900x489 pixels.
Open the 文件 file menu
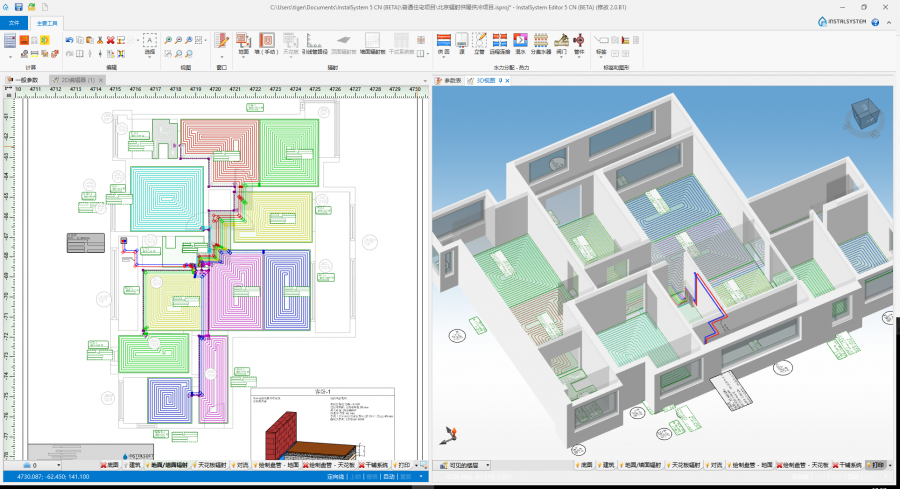tap(14, 21)
